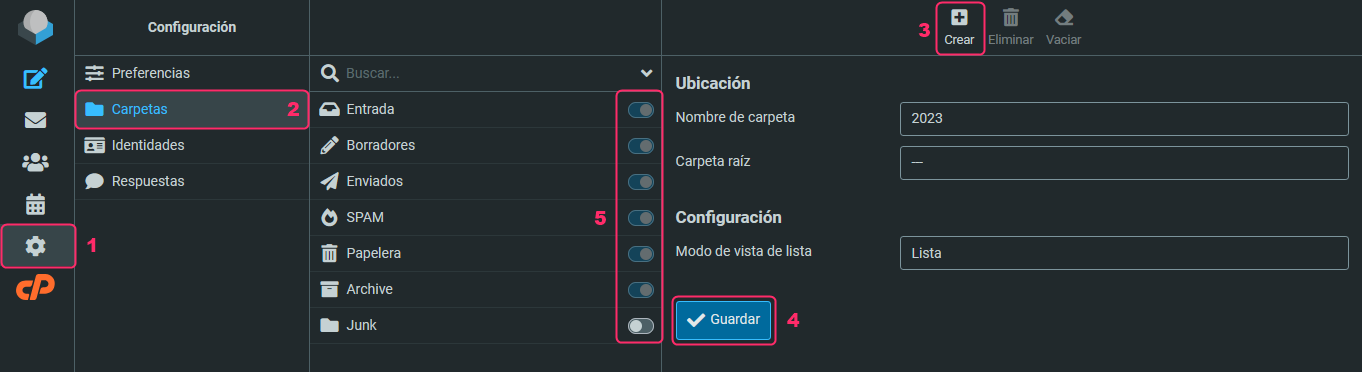Click the Guardar button
This screenshot has height=372, width=1362.
pyautogui.click(x=724, y=320)
